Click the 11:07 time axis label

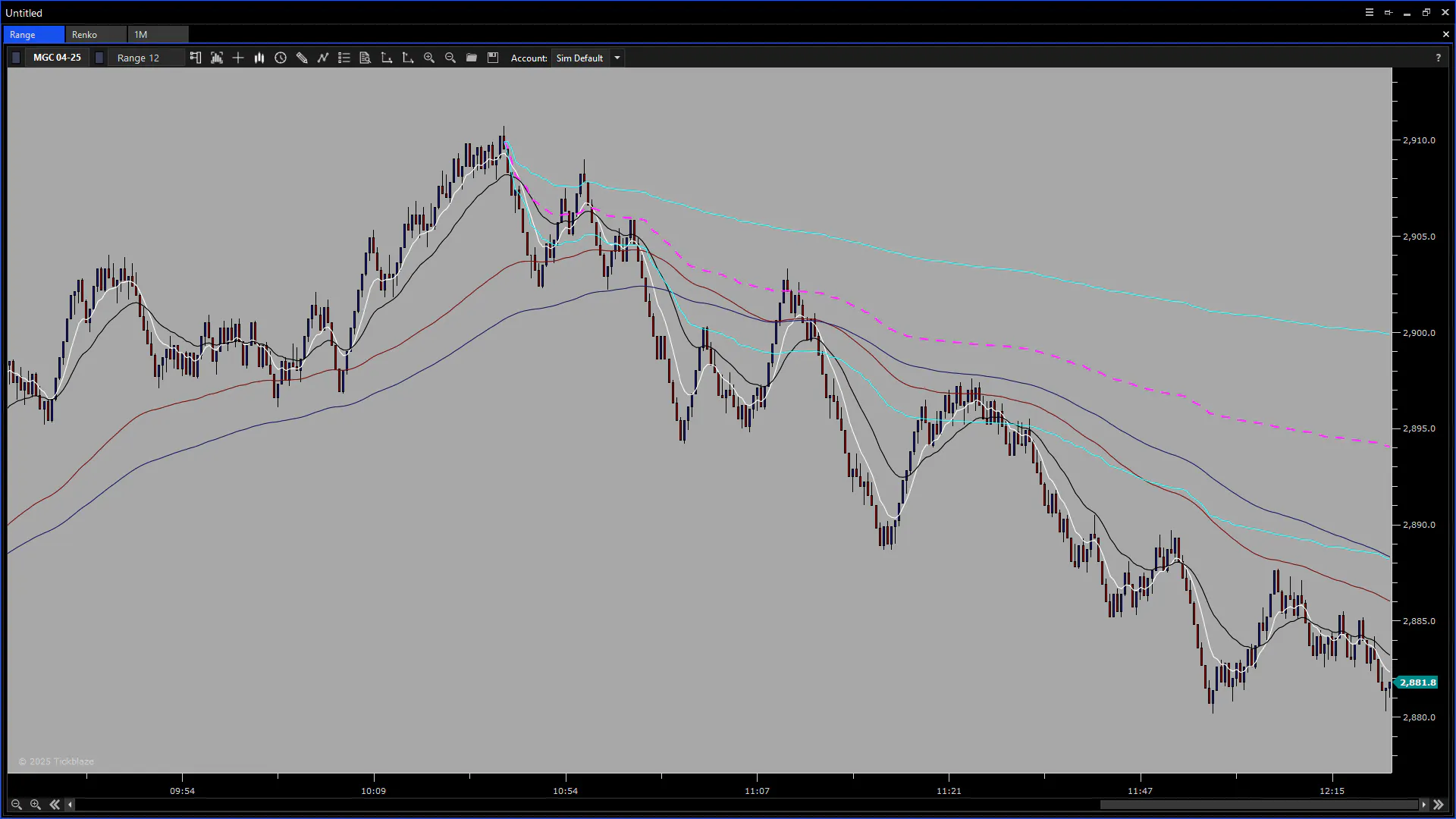(757, 791)
